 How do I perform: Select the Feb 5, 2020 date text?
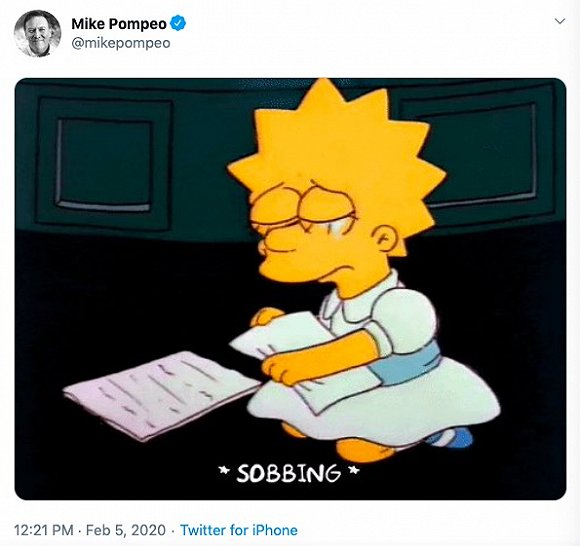[x=126, y=530]
